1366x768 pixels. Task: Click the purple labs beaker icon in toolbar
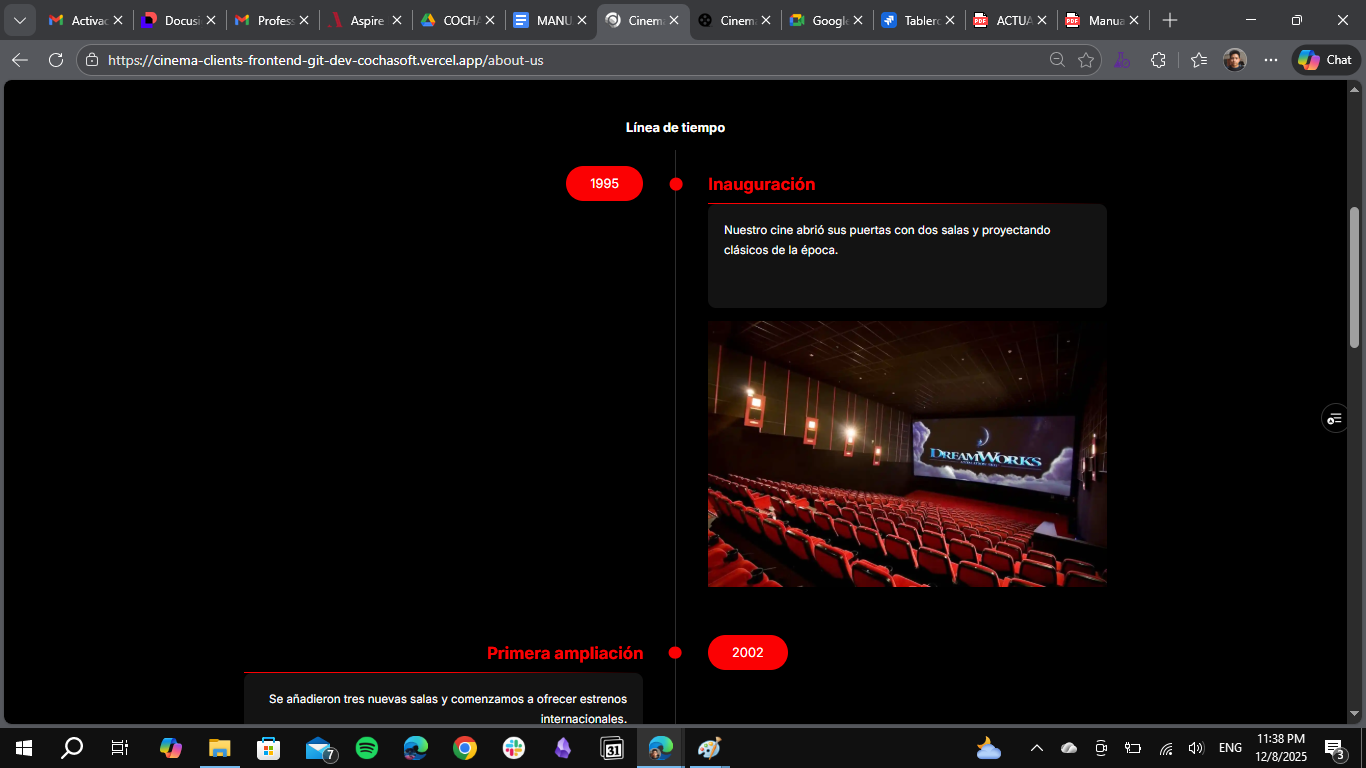coord(1122,59)
